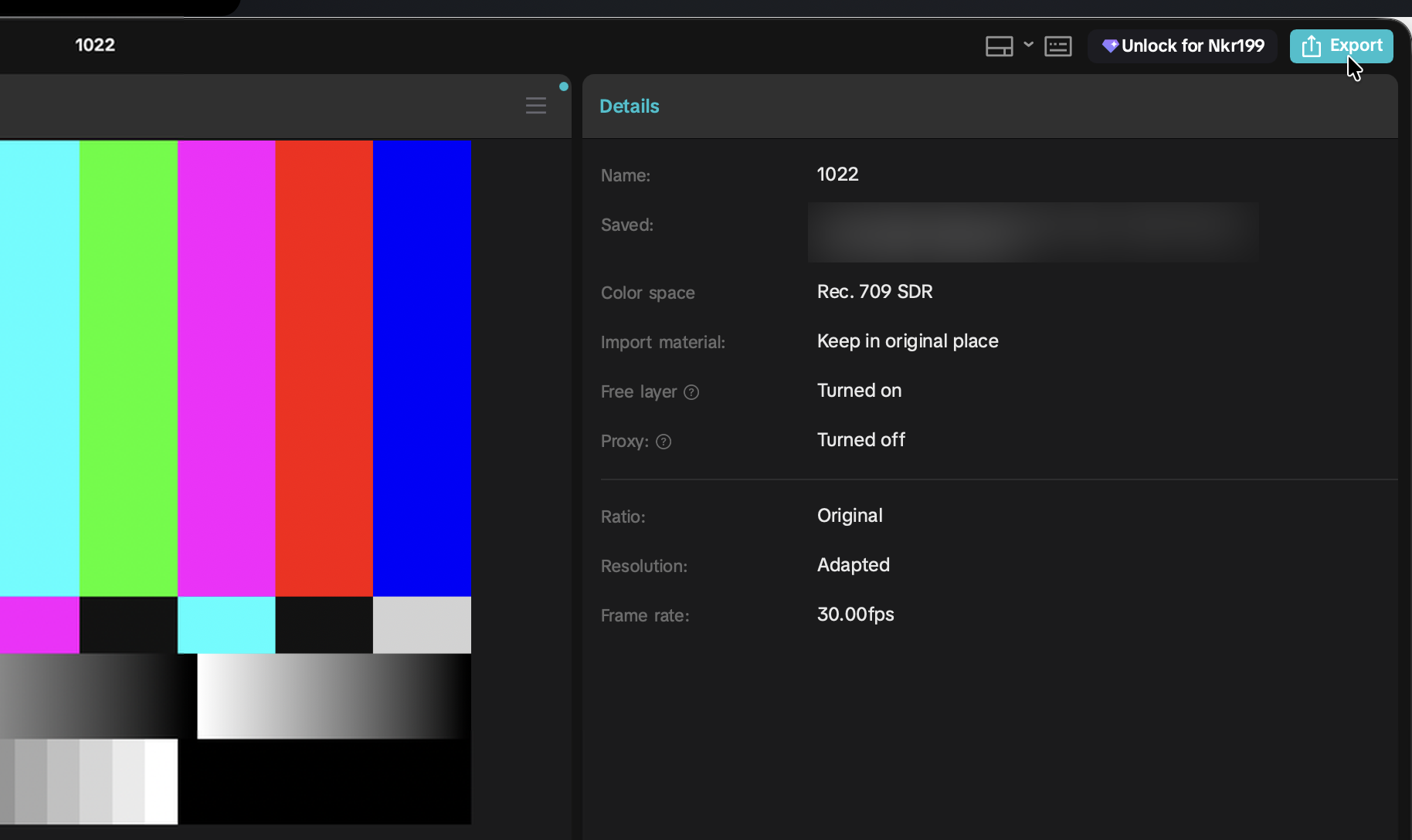1412x840 pixels.
Task: Click the Name value 1022 in Details
Action: [x=838, y=174]
